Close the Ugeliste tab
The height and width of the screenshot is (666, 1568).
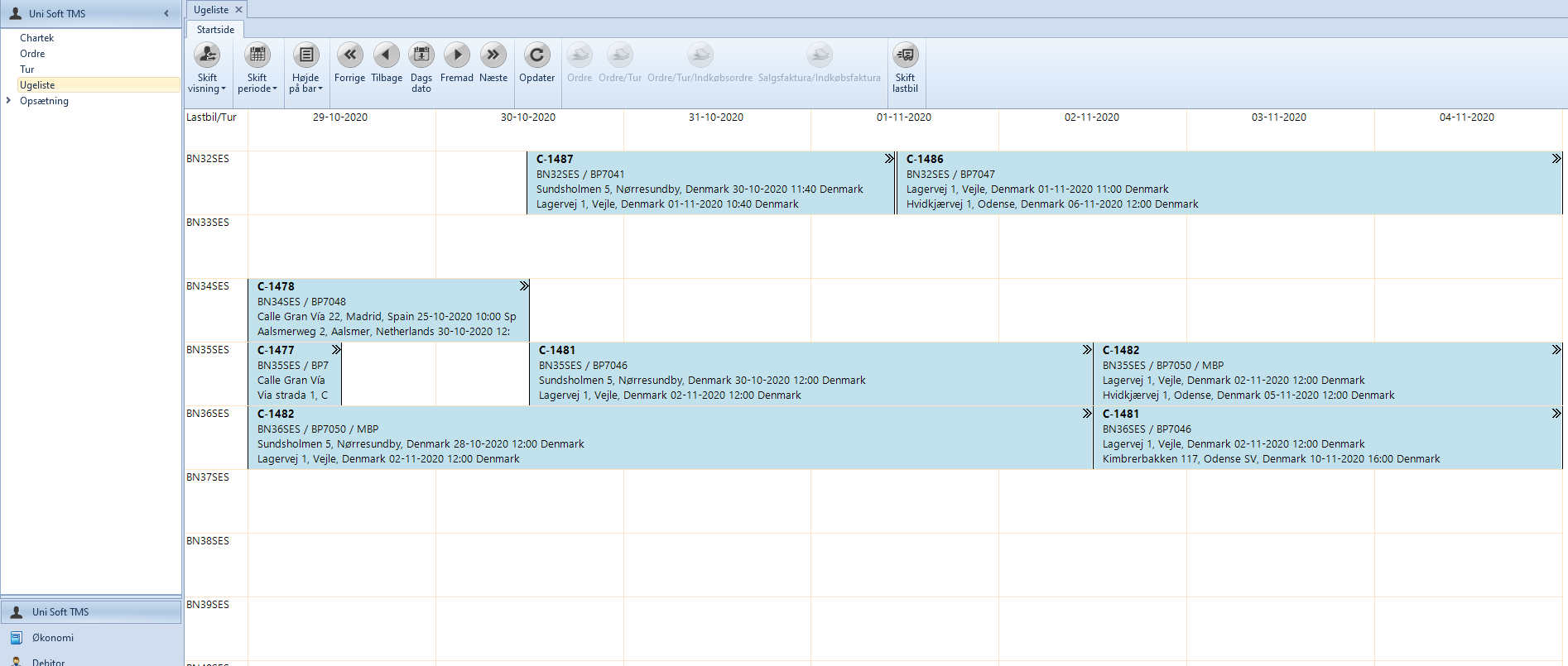pos(238,10)
